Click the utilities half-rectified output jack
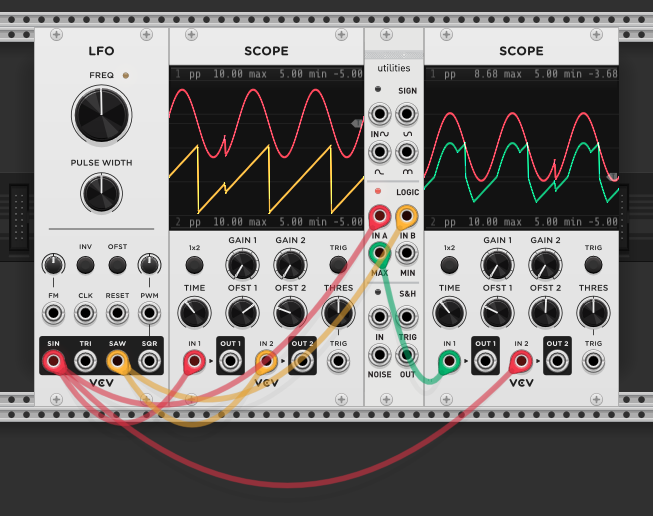The image size is (653, 516). click(379, 152)
